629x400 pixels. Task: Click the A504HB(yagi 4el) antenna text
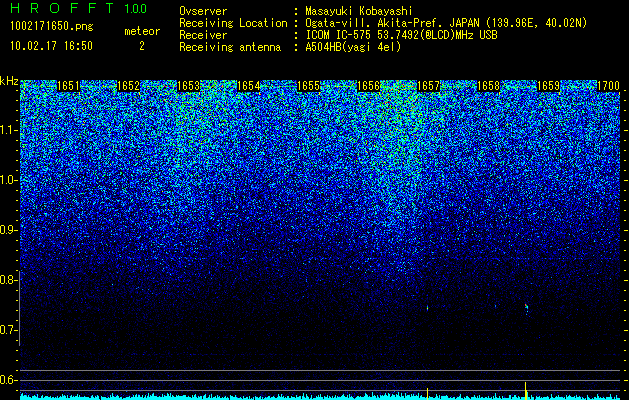pyautogui.click(x=353, y=47)
